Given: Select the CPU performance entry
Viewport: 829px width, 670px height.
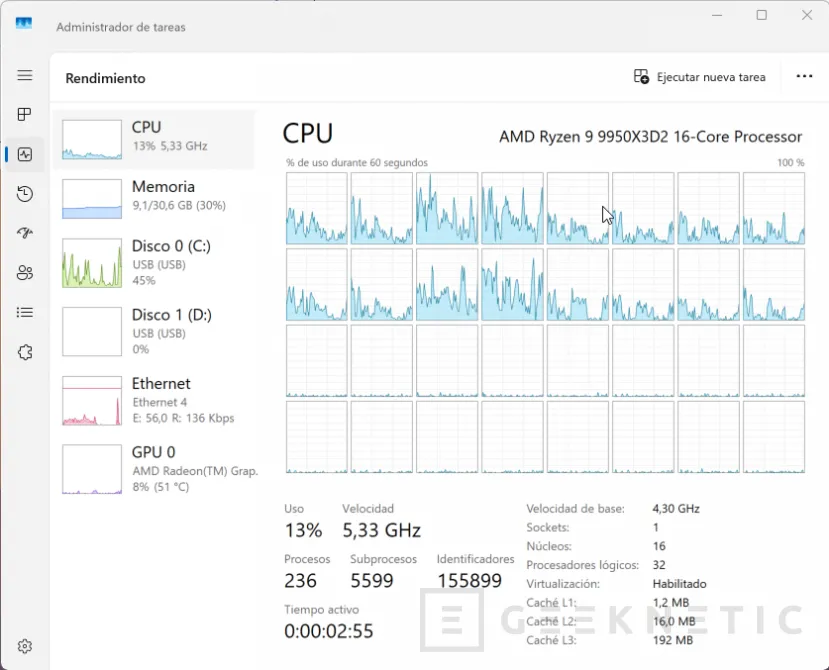Looking at the screenshot, I should pyautogui.click(x=154, y=140).
